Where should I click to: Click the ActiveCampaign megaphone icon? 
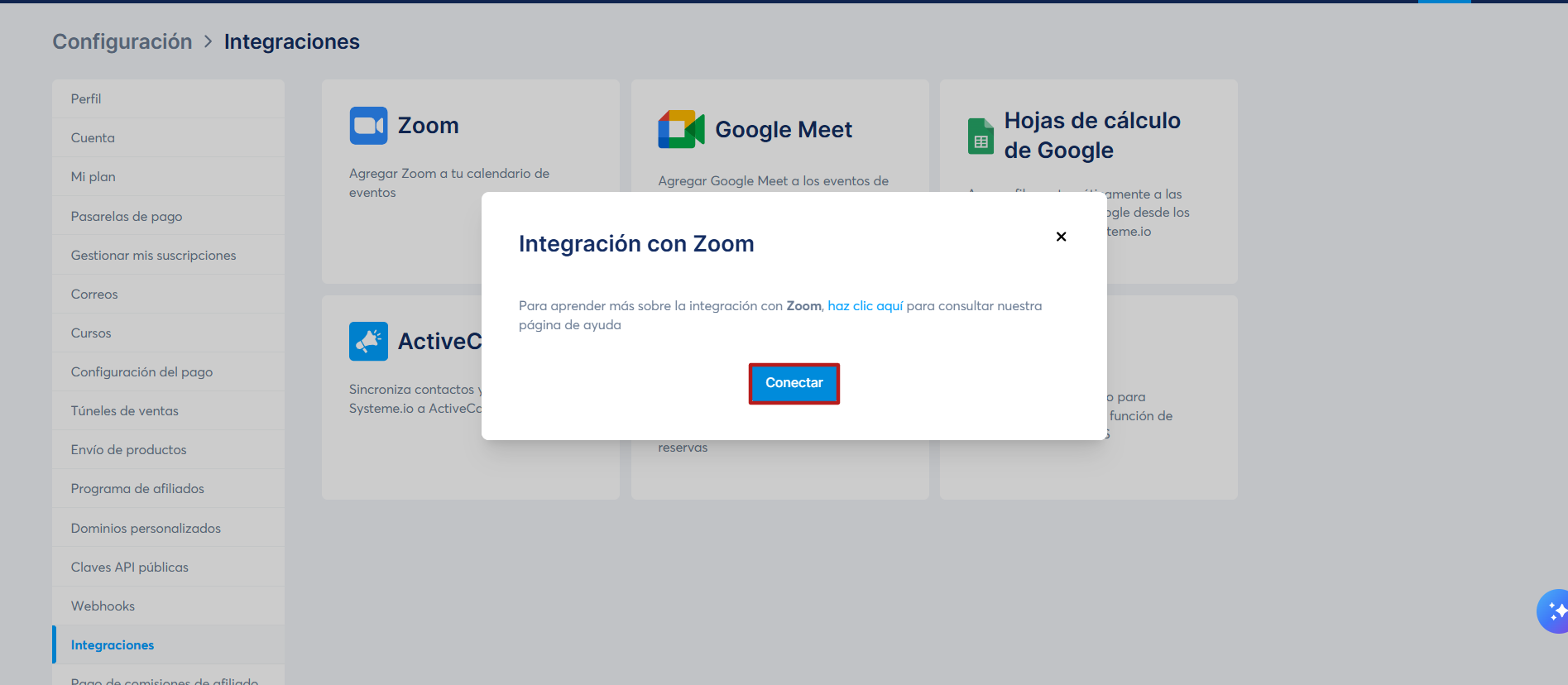368,341
